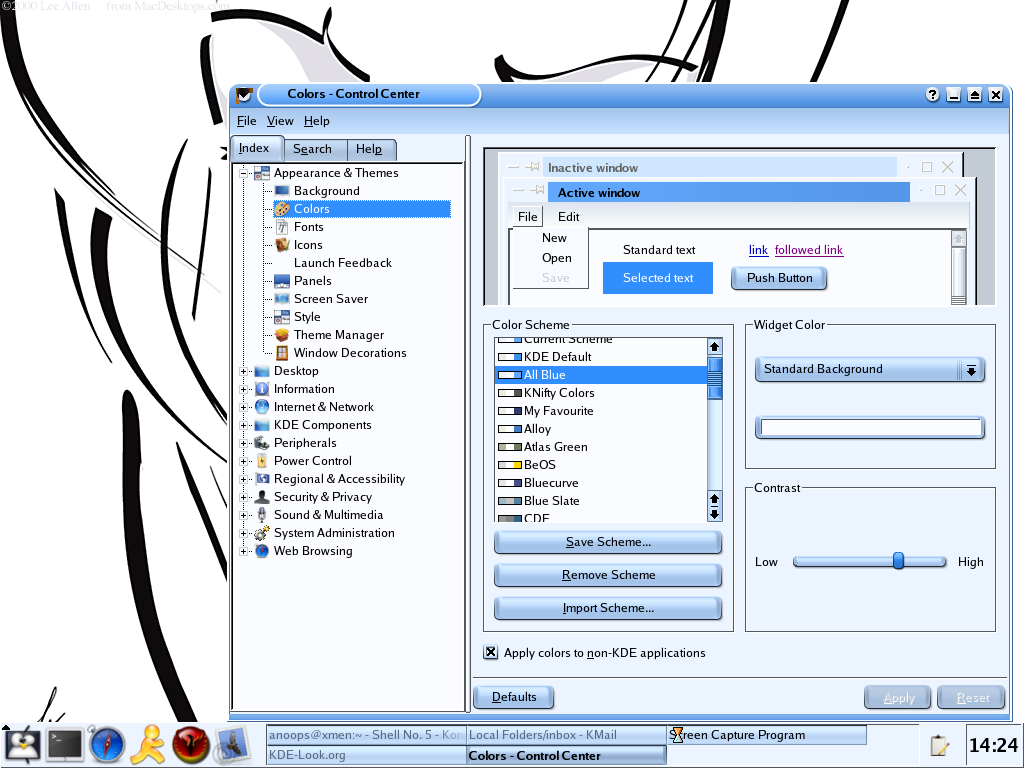Screen dimensions: 1024x768
Task: Click the Colors palette icon
Action: click(x=282, y=209)
